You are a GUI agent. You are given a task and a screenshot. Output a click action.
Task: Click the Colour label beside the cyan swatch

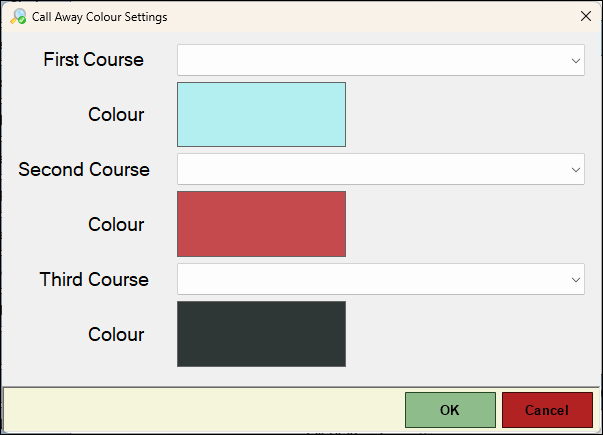point(116,115)
